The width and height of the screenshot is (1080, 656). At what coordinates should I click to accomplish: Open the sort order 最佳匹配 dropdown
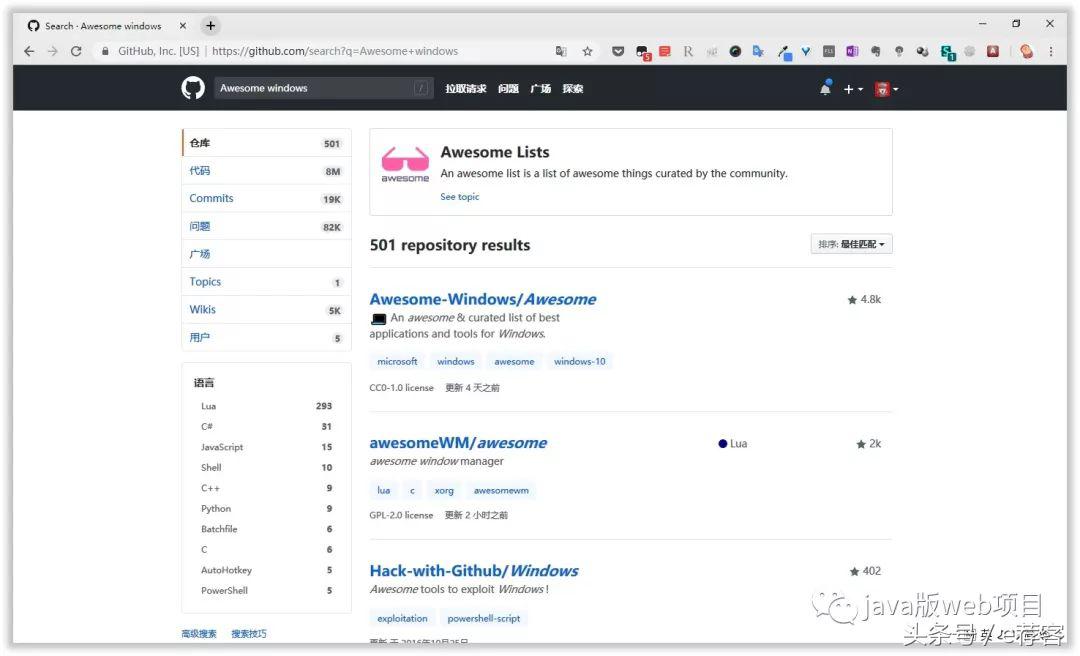851,244
